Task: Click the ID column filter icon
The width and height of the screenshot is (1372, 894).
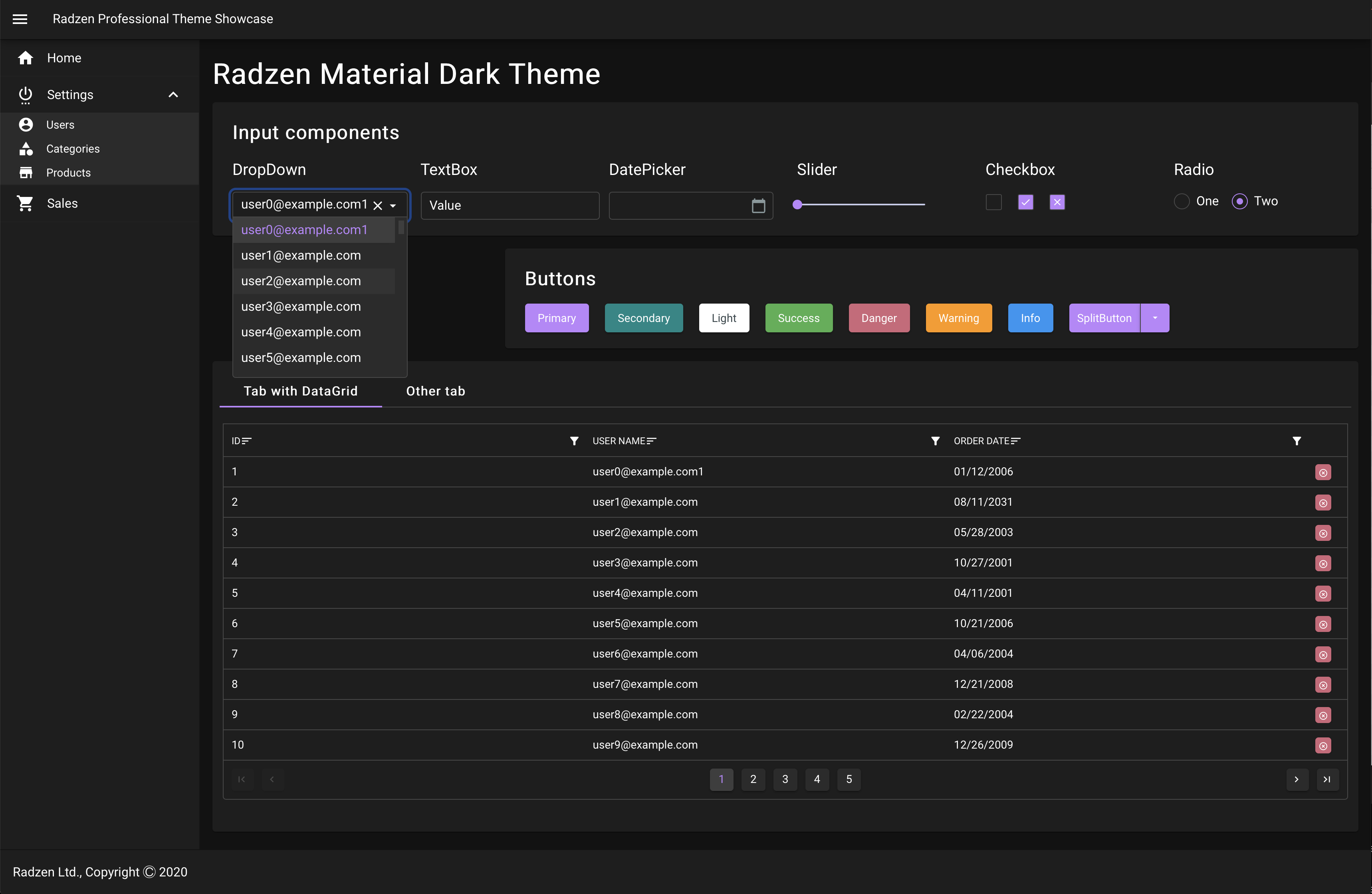Action: click(574, 441)
